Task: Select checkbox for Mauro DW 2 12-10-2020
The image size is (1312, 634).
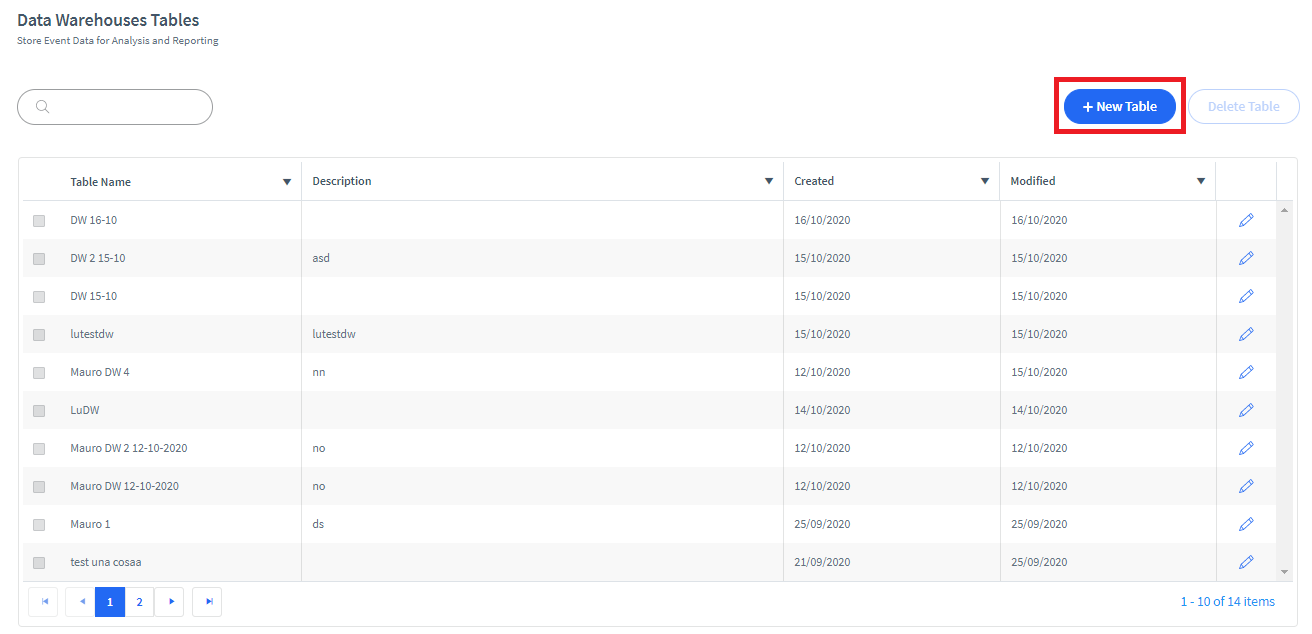Action: coord(39,449)
